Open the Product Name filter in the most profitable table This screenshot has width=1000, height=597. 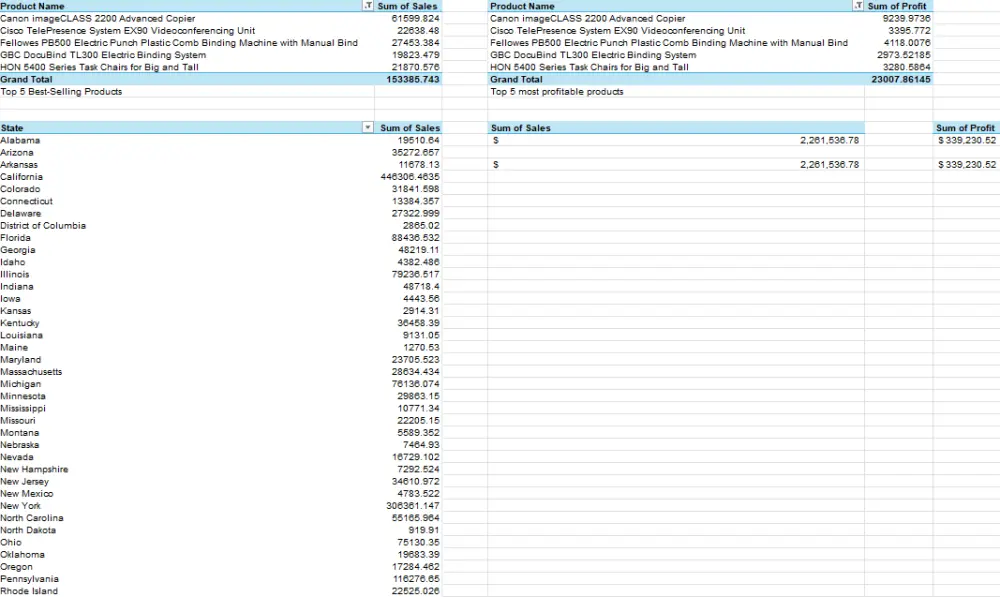tap(858, 6)
